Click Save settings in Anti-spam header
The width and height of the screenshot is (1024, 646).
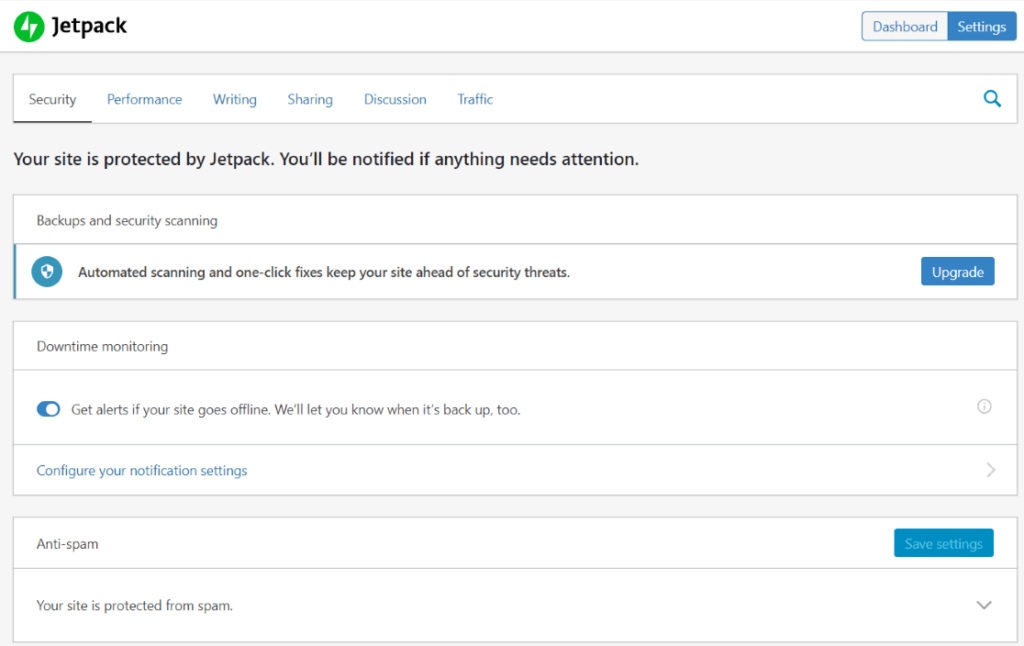pos(943,543)
